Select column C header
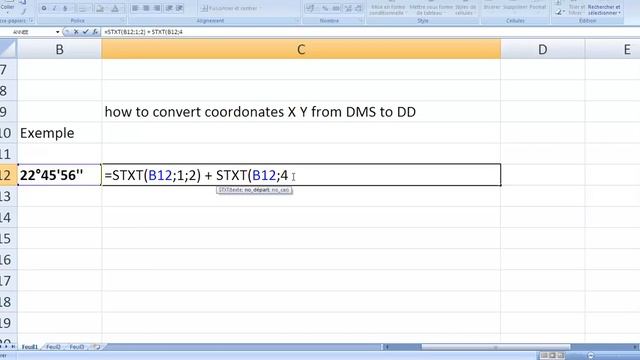 point(301,49)
